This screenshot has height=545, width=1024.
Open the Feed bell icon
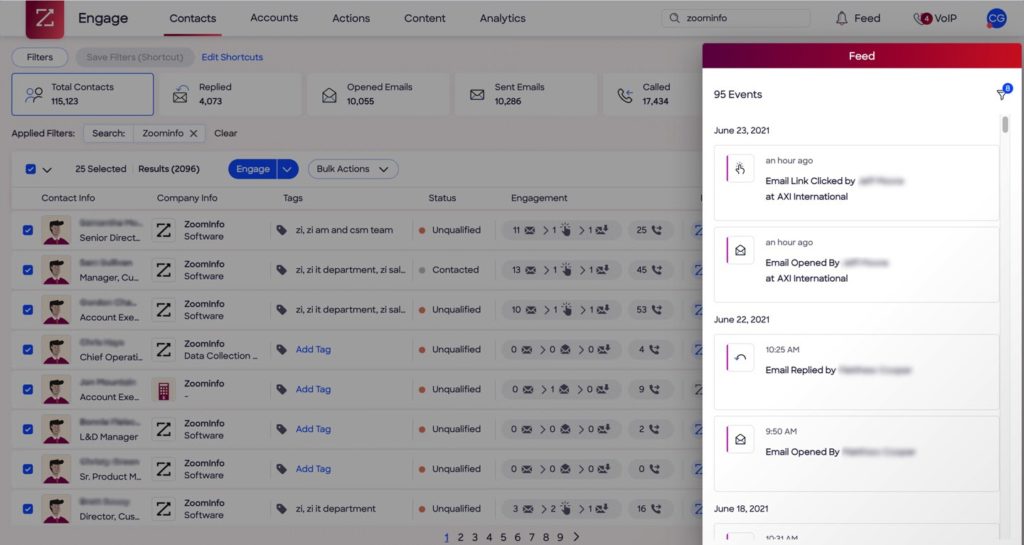coord(842,18)
